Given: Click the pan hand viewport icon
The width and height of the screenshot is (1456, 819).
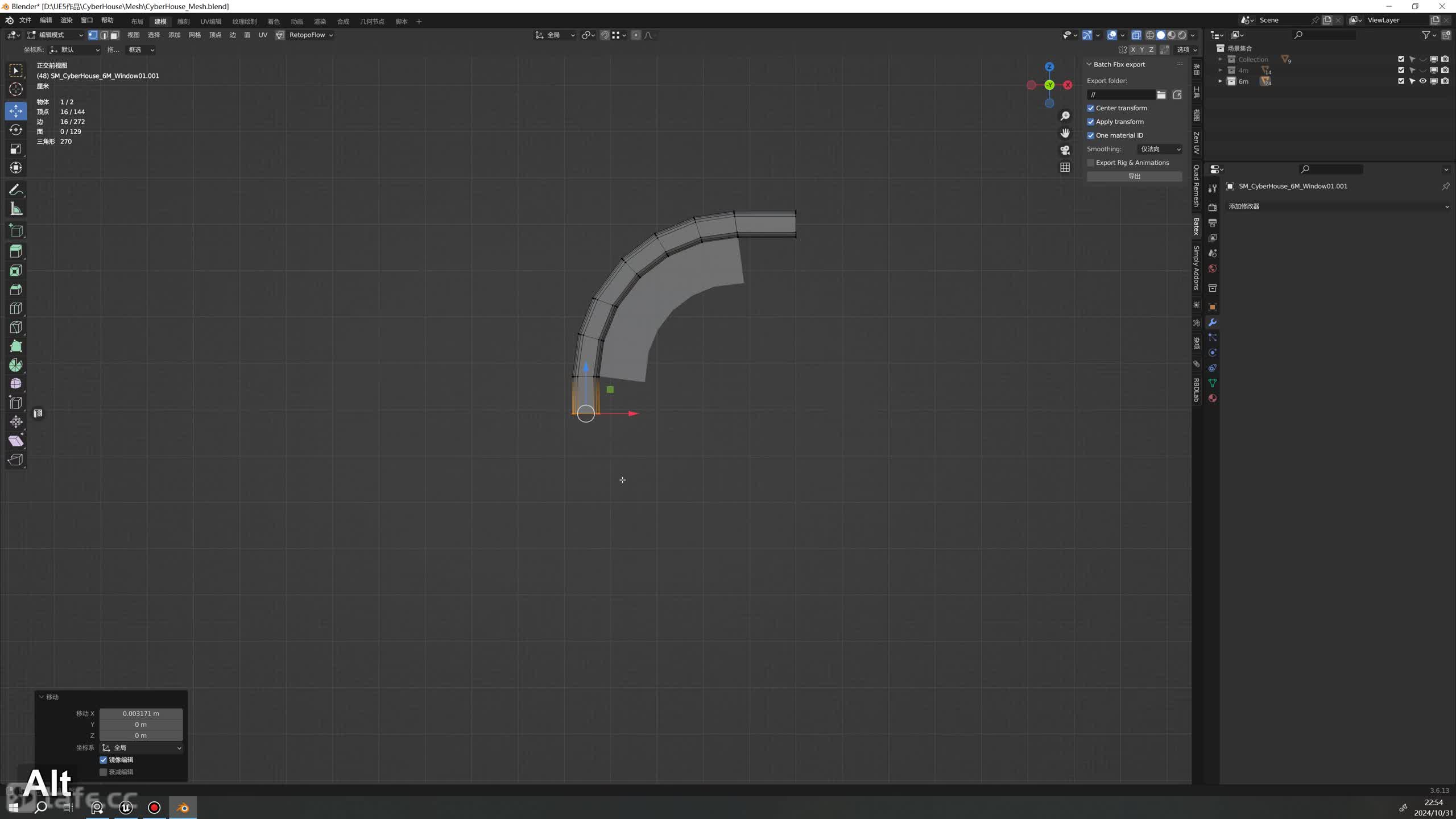Looking at the screenshot, I should (x=1065, y=133).
